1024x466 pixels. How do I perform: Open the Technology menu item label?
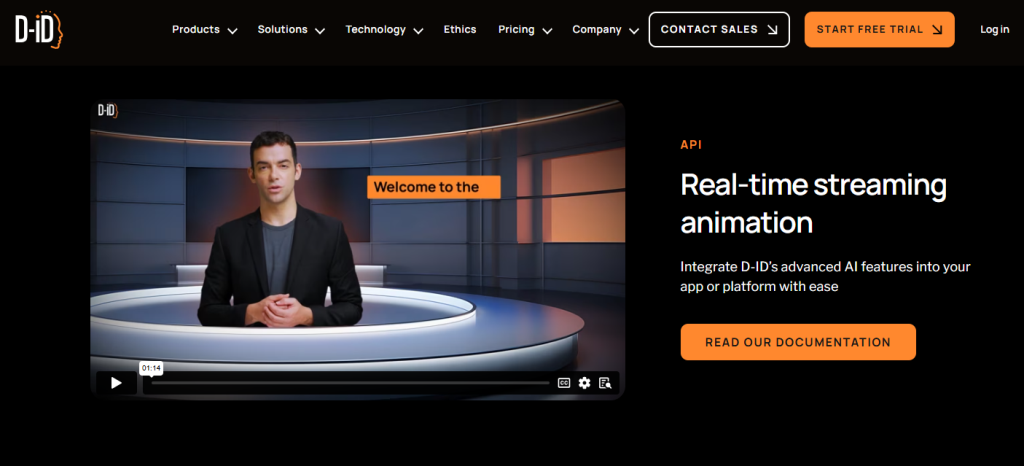point(375,30)
